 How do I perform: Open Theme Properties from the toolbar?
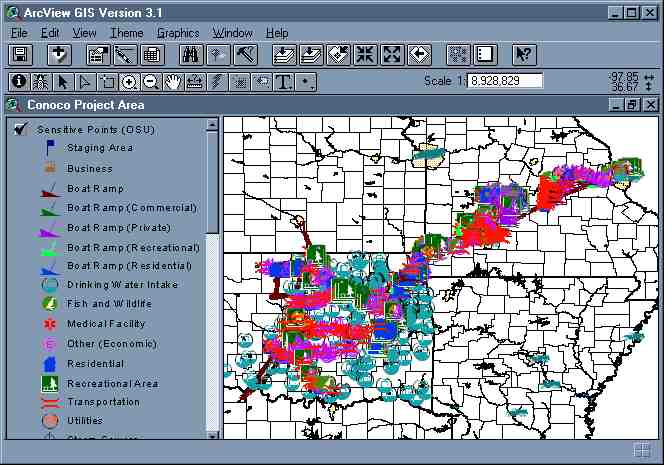point(98,55)
